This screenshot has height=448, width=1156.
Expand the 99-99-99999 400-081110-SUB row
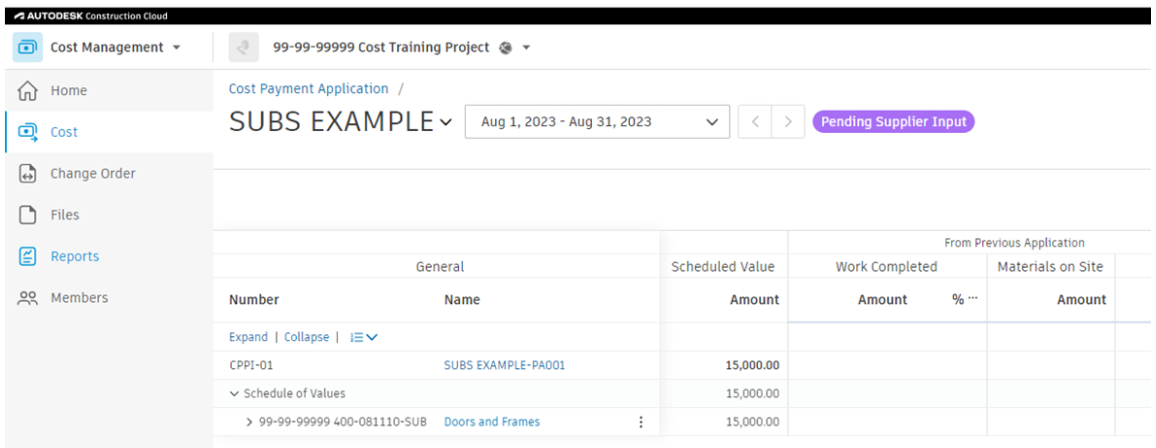(249, 422)
